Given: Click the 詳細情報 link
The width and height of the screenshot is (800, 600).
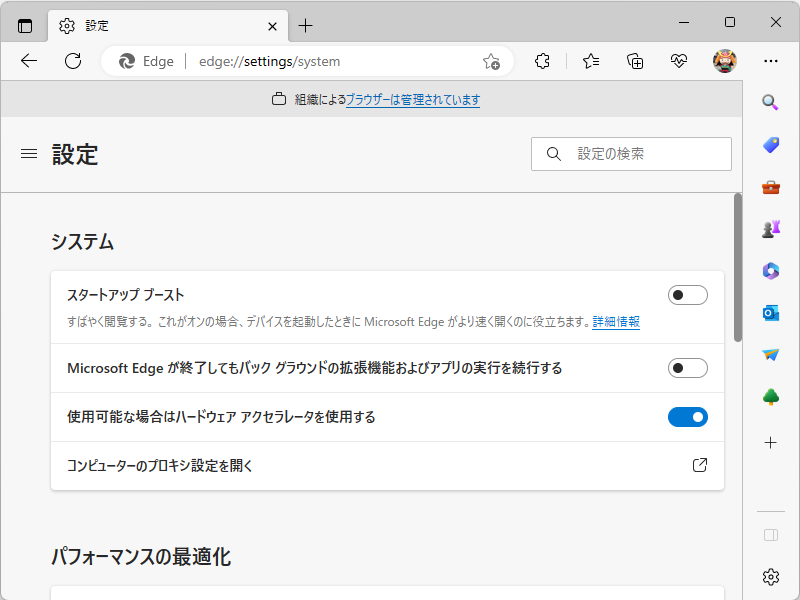Looking at the screenshot, I should [x=614, y=322].
